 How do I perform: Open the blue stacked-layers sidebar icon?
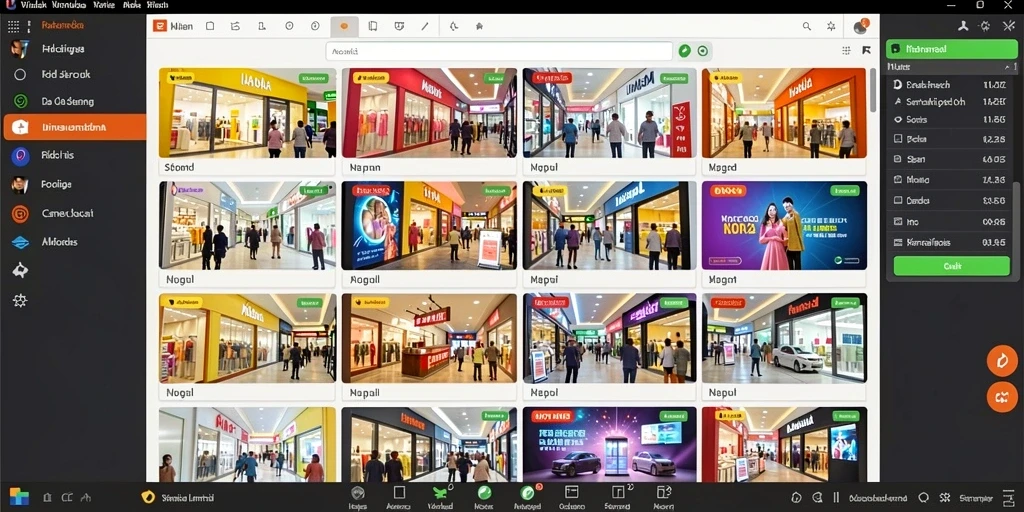20,242
